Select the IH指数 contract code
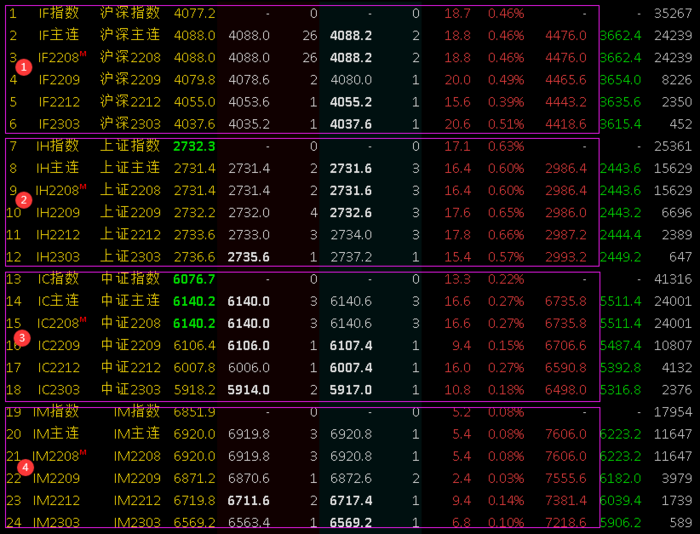The image size is (700, 534). [x=58, y=146]
